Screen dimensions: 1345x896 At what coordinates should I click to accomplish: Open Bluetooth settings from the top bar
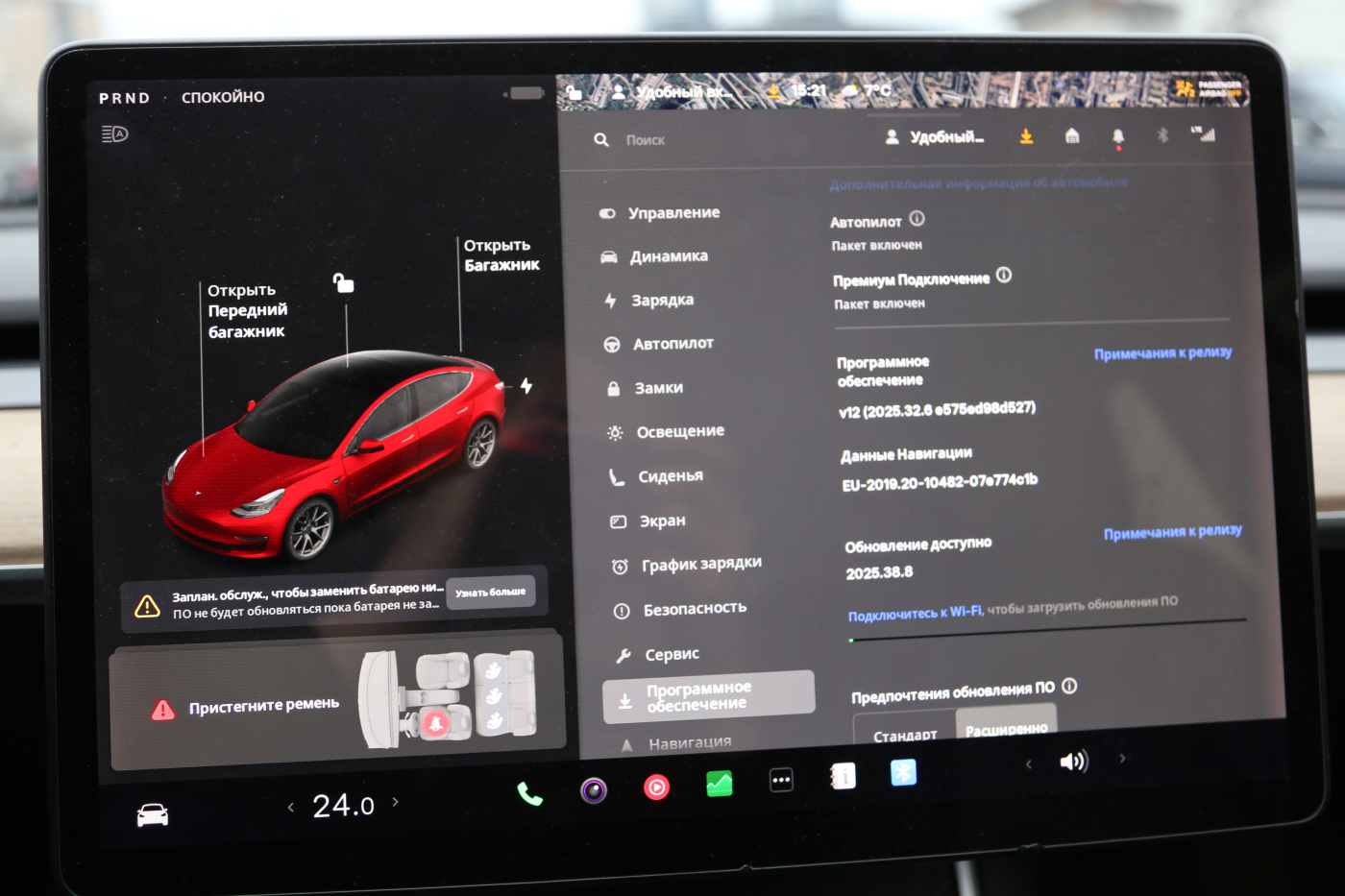tap(1161, 135)
